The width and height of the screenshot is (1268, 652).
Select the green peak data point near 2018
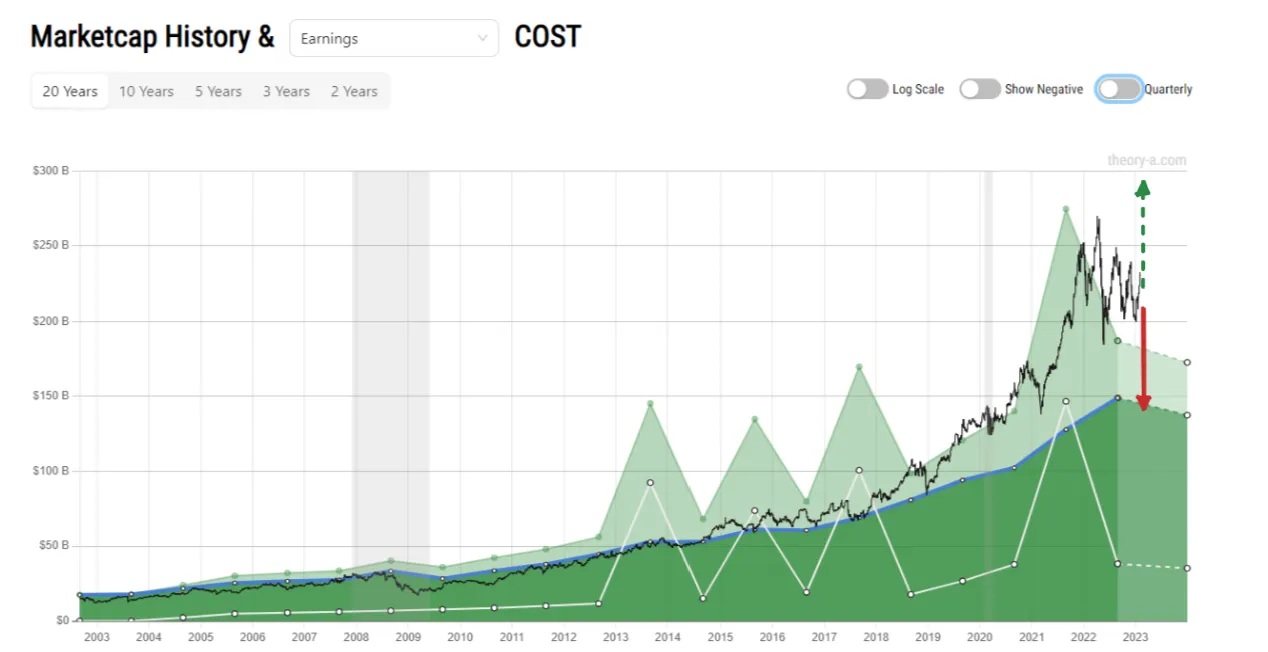pos(859,367)
